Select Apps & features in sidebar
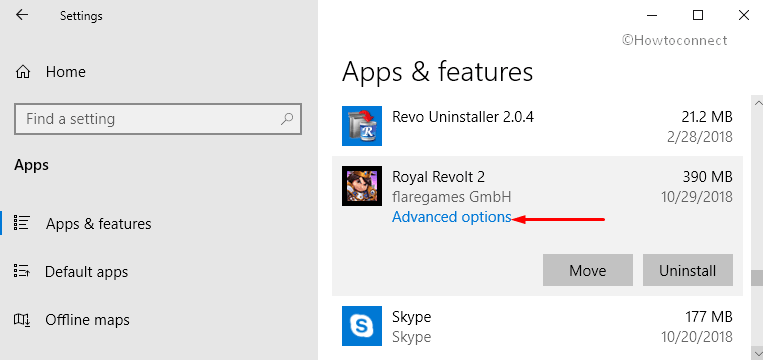 (98, 224)
